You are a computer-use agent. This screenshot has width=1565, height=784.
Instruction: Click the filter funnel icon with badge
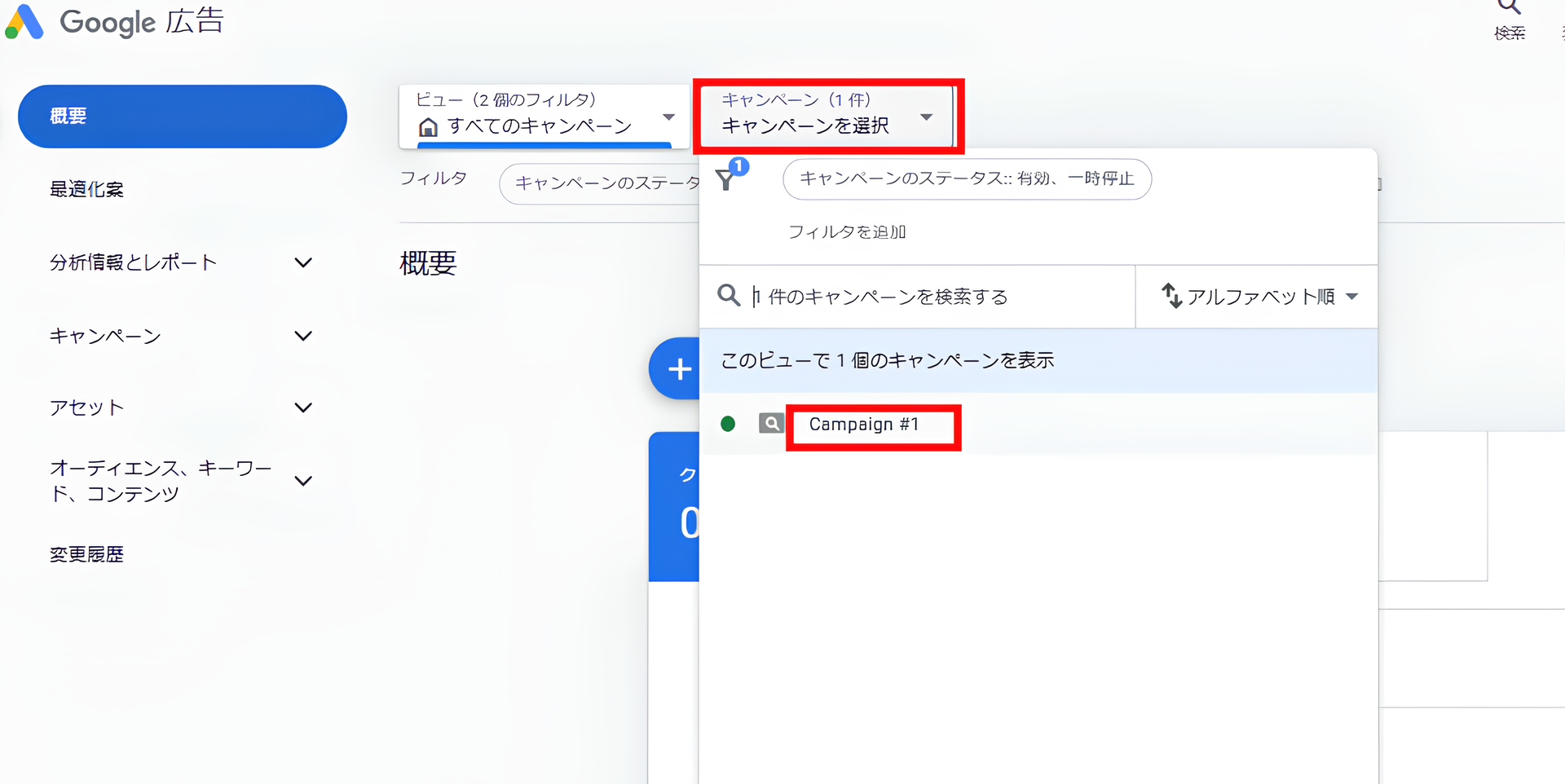pyautogui.click(x=728, y=179)
